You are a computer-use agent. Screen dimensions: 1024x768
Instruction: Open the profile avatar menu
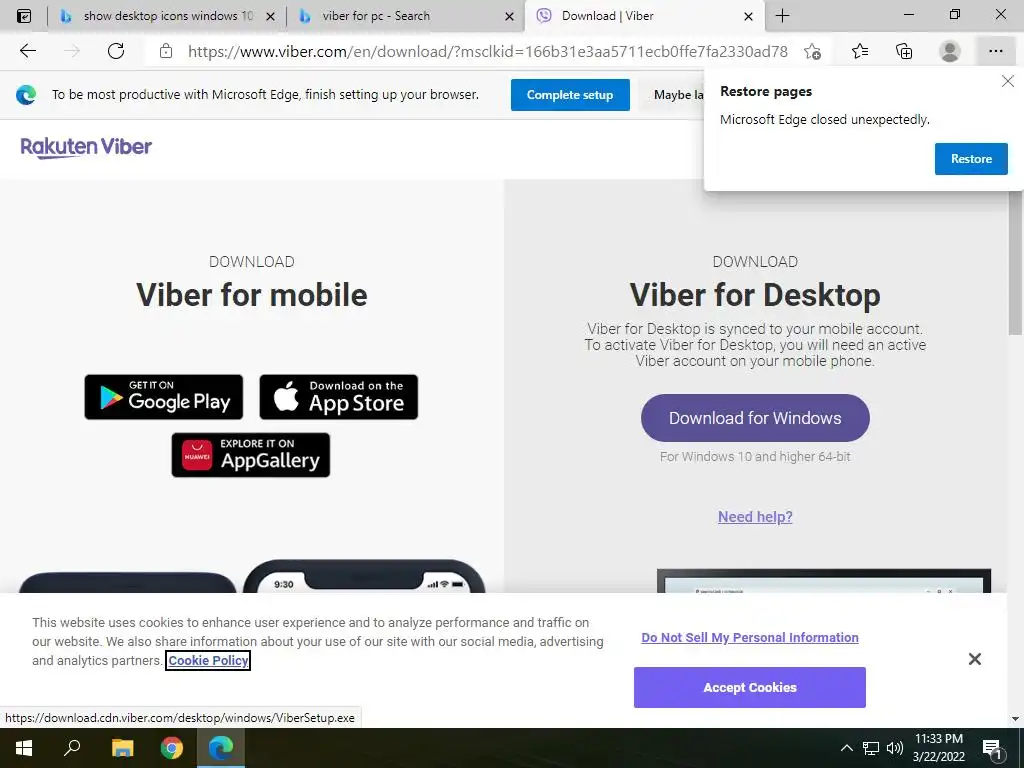[950, 51]
